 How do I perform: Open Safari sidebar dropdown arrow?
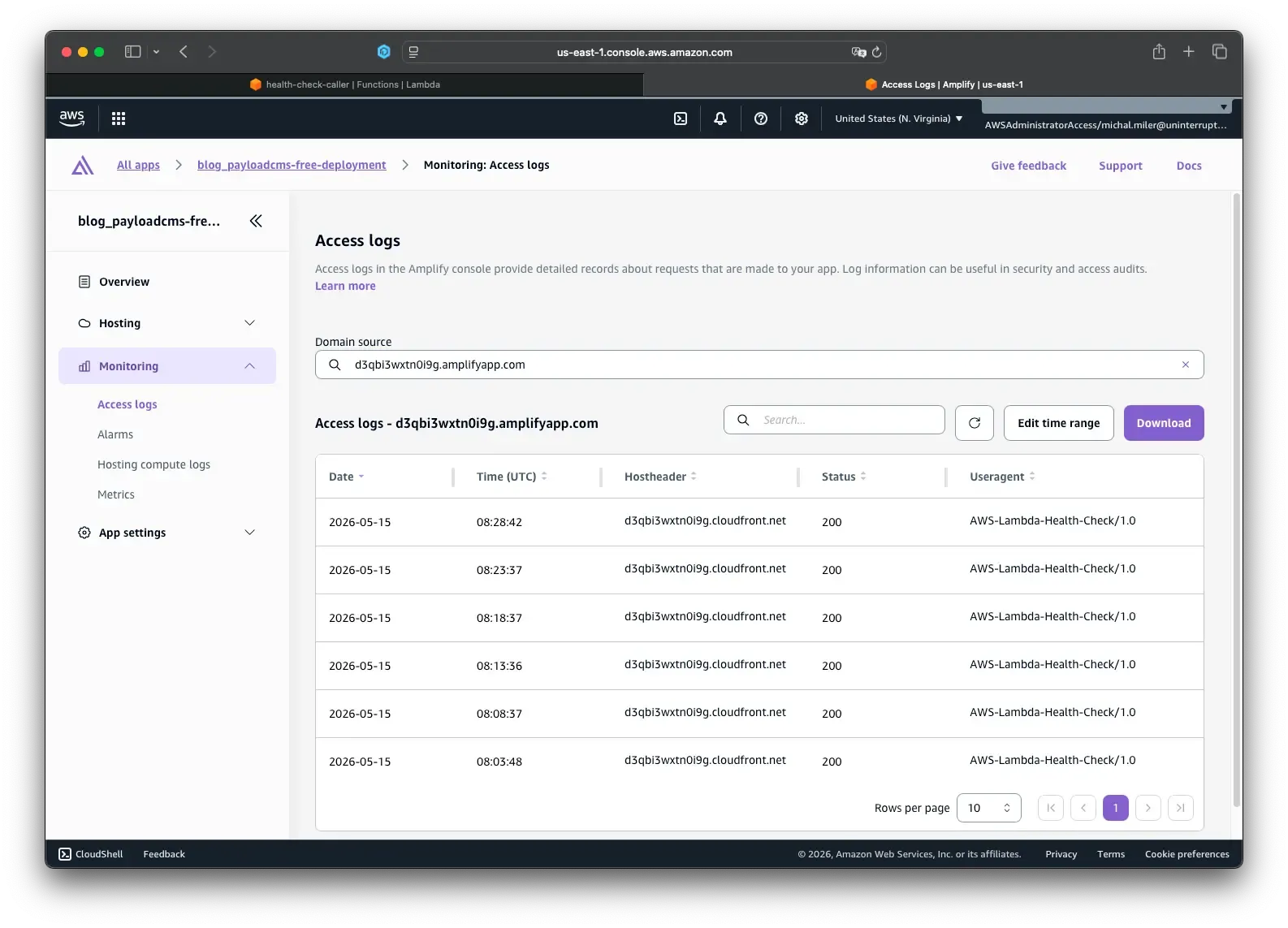pos(156,52)
